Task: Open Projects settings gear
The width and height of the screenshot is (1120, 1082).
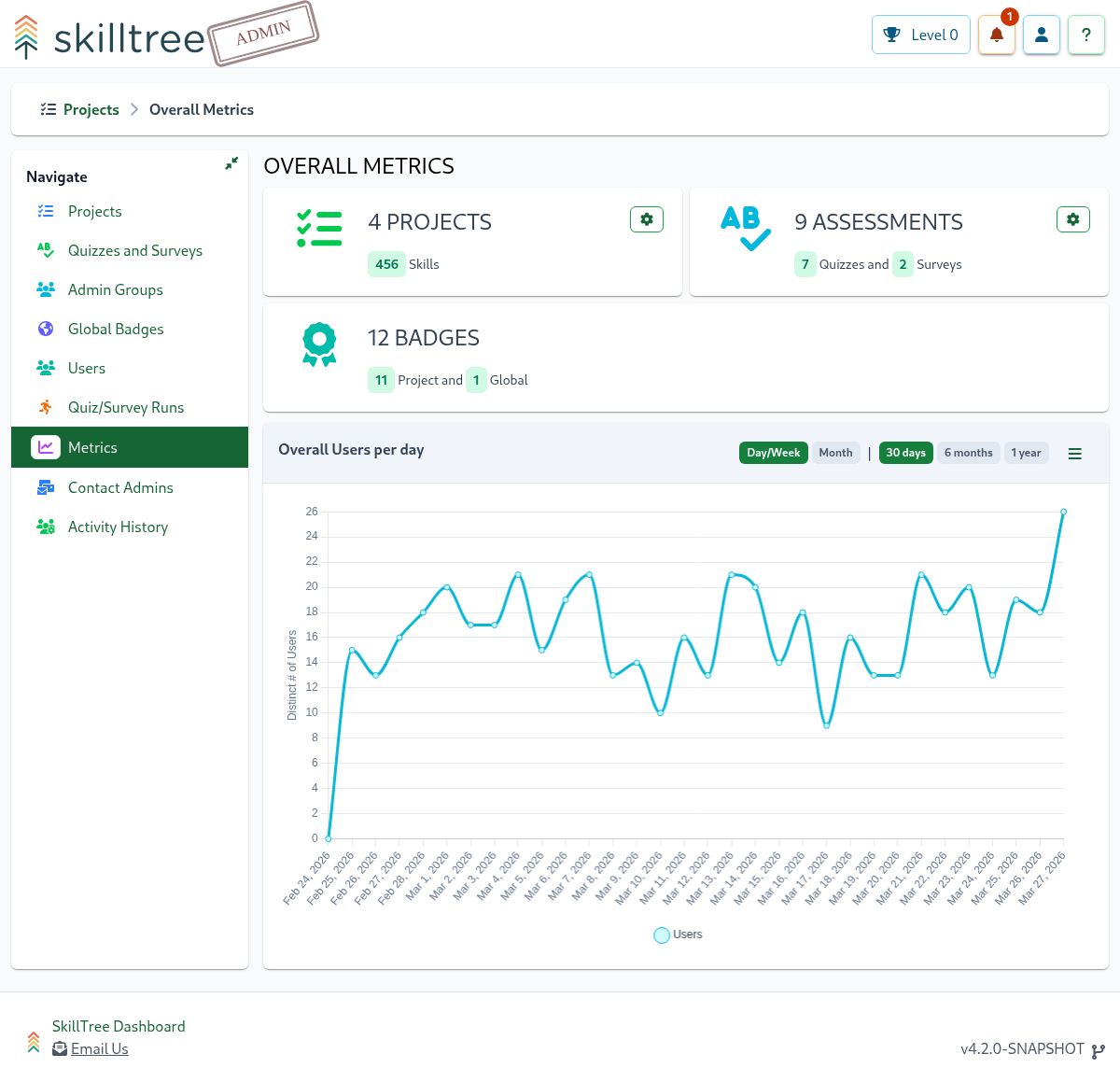Action: tap(647, 219)
